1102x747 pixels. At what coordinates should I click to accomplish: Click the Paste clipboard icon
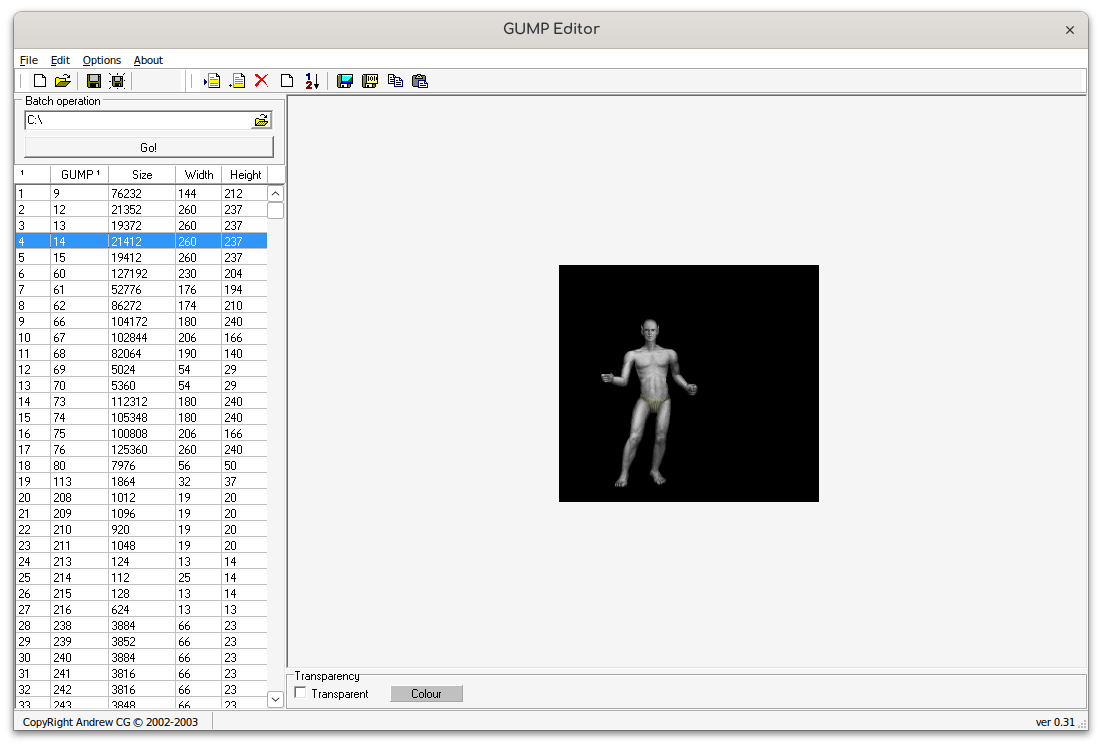420,81
